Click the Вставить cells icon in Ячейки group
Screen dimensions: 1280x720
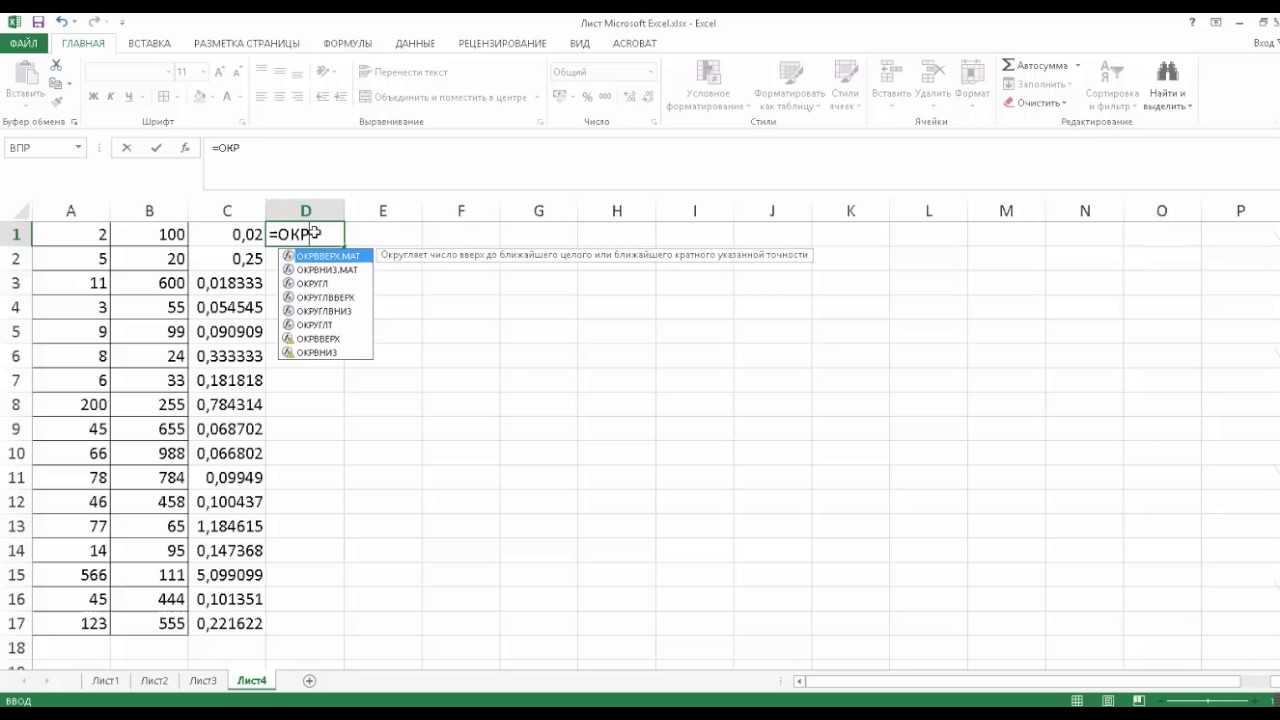click(x=890, y=72)
